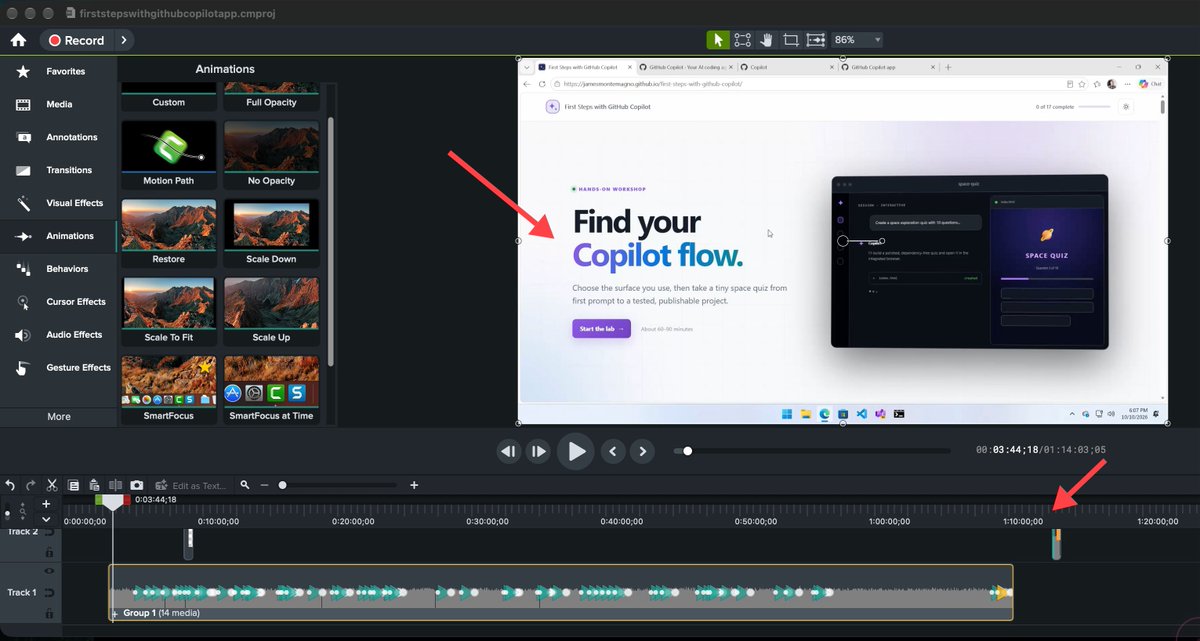Undo the last timeline edit

10,485
